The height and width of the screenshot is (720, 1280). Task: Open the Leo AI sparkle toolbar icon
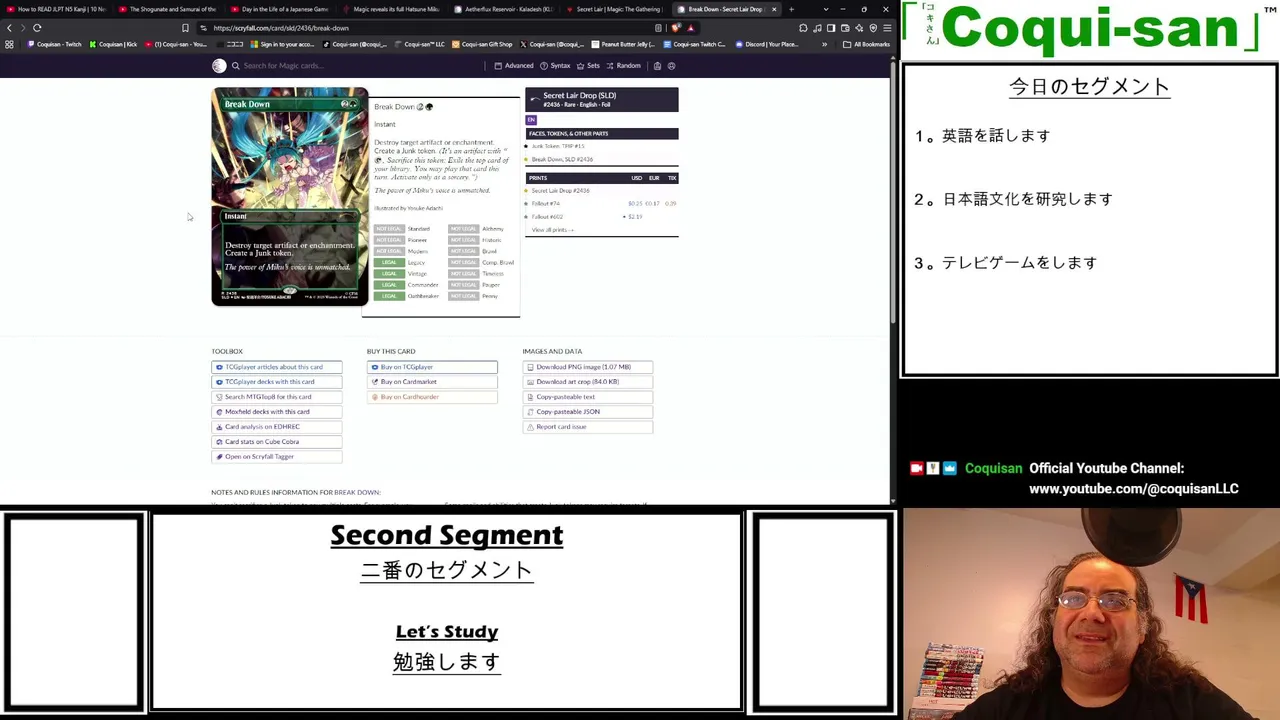(x=859, y=28)
